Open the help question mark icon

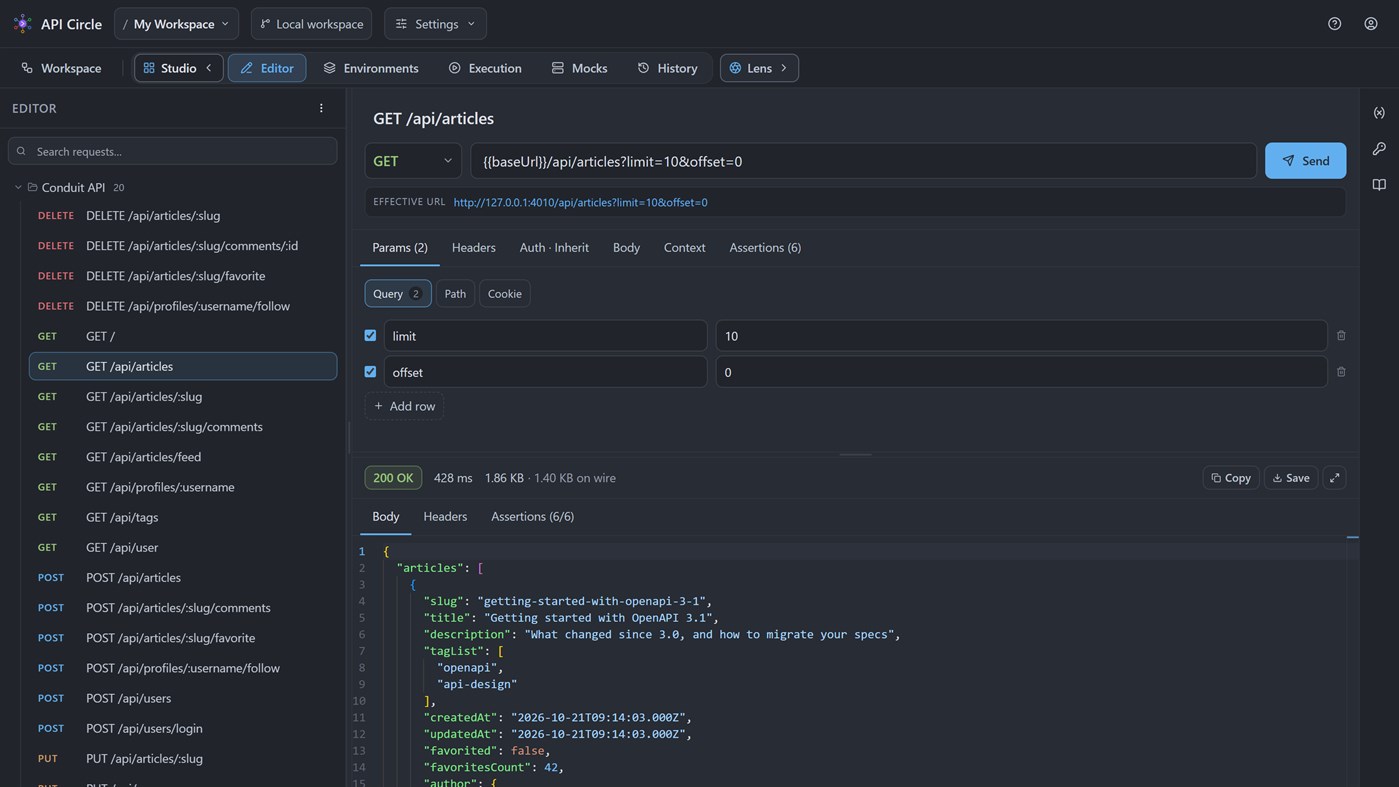[x=1334, y=23]
